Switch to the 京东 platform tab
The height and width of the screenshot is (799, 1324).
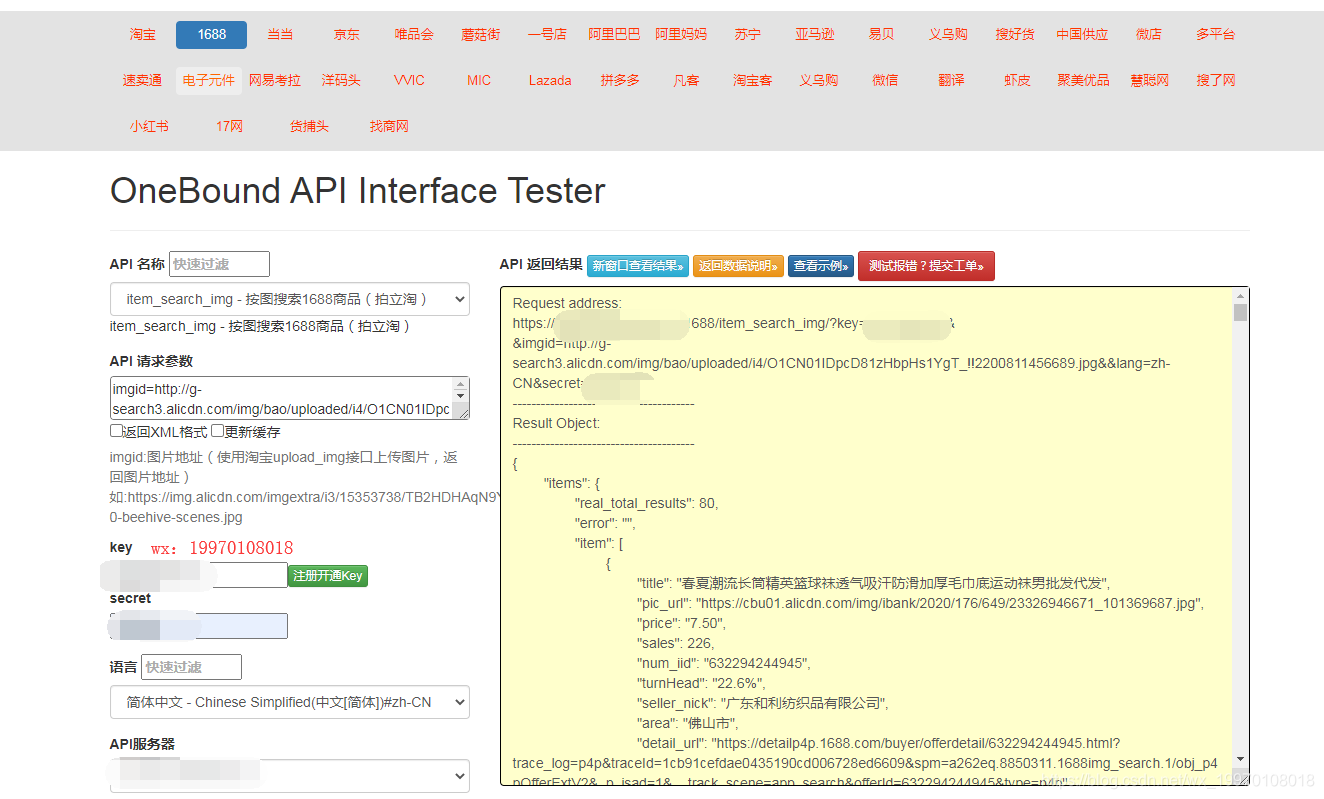tap(347, 34)
